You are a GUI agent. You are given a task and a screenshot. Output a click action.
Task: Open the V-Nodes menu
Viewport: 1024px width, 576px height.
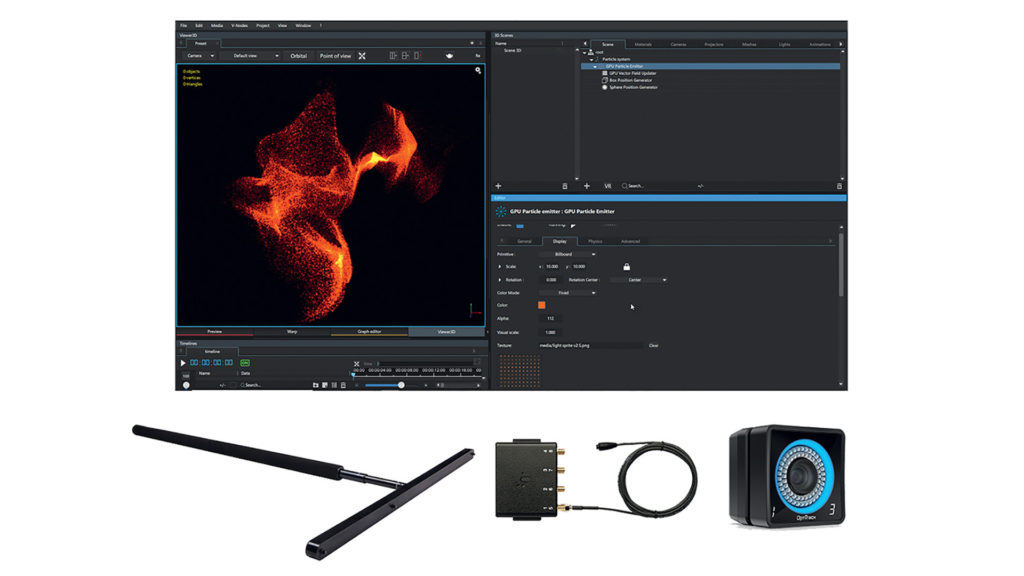coord(239,25)
